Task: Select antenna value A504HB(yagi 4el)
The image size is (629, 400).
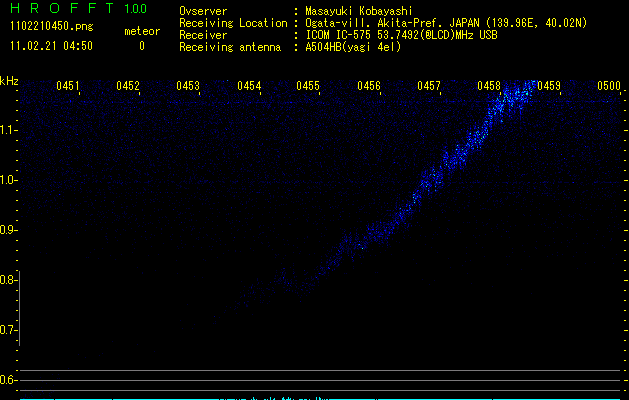Action: click(x=353, y=47)
